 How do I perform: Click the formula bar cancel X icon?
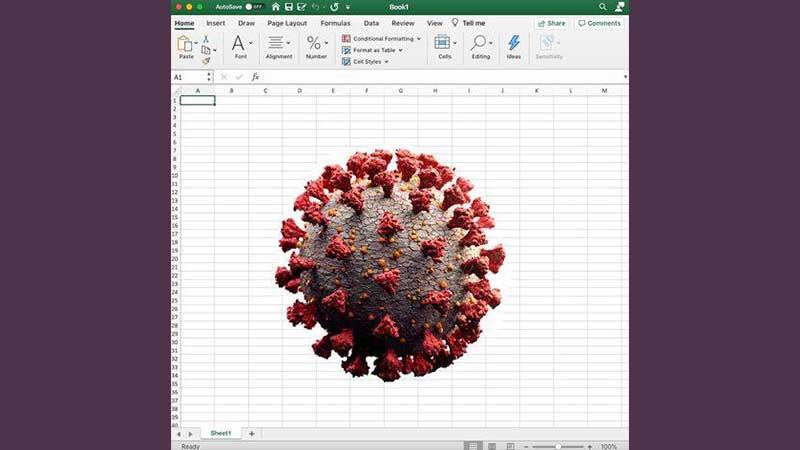point(223,77)
